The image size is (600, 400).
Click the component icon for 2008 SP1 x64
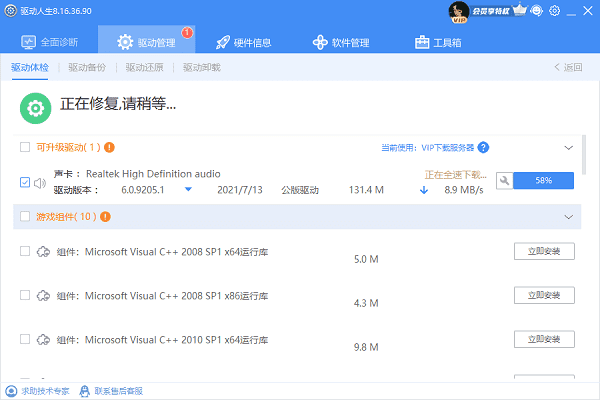[x=43, y=252]
